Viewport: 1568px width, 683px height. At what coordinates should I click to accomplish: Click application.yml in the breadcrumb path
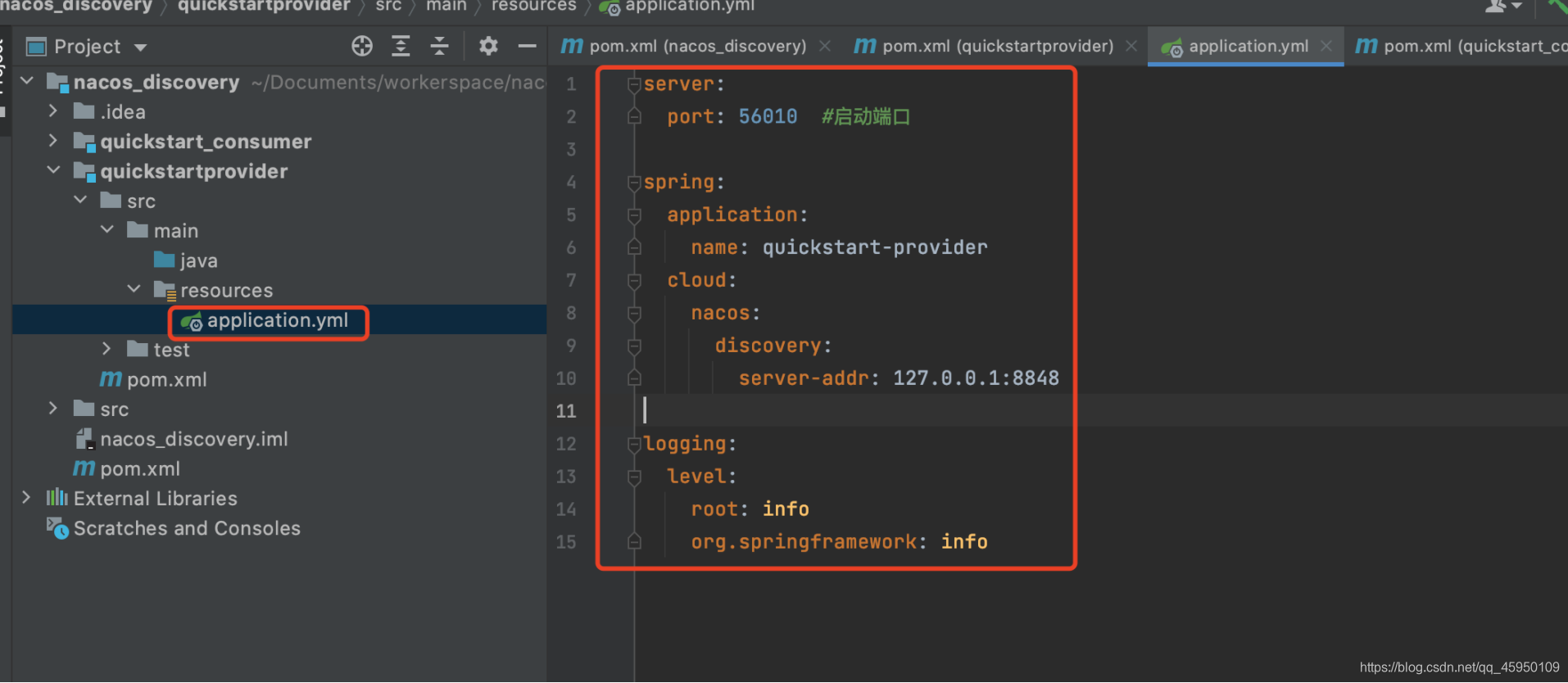tap(690, 6)
